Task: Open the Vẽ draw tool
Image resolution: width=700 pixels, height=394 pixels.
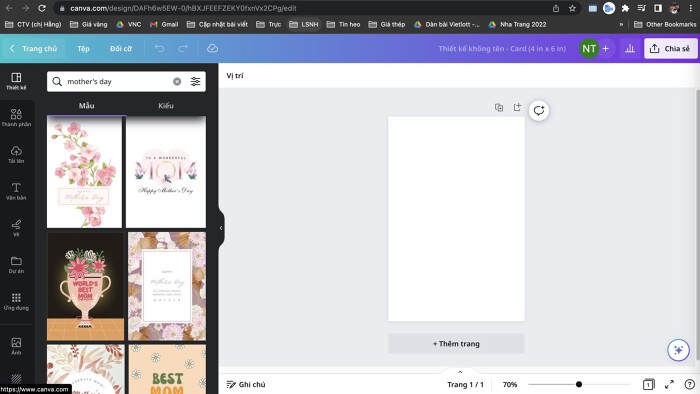Action: (x=16, y=228)
